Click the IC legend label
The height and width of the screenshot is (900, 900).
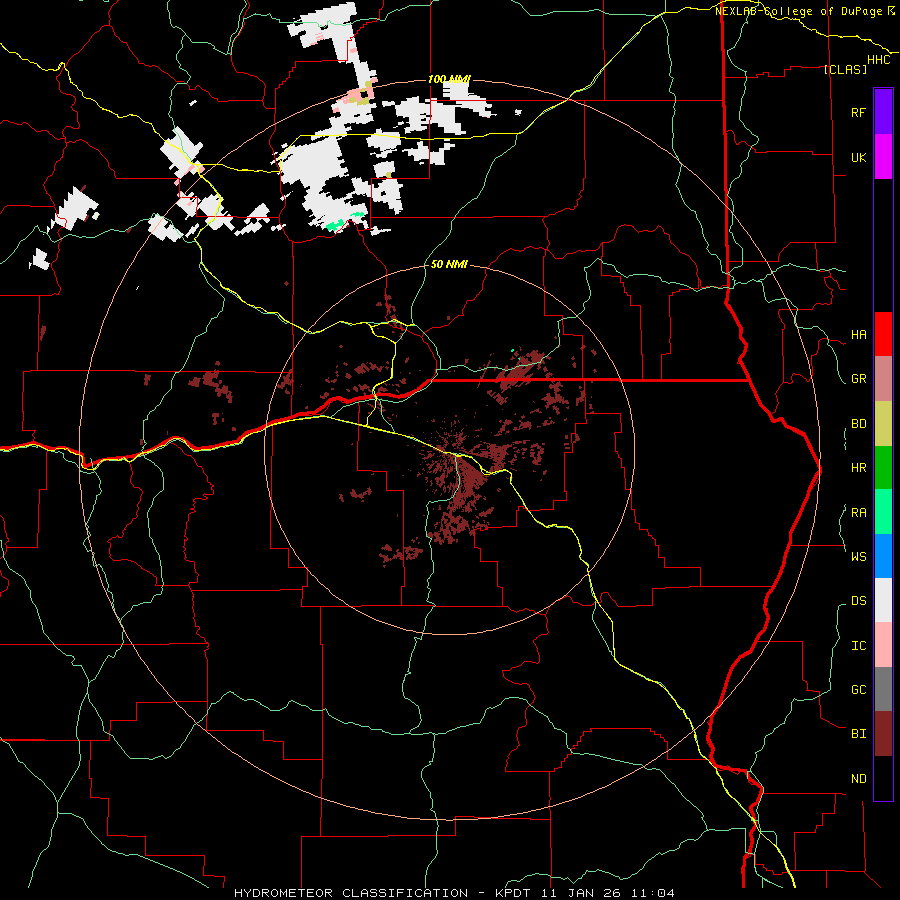[859, 645]
